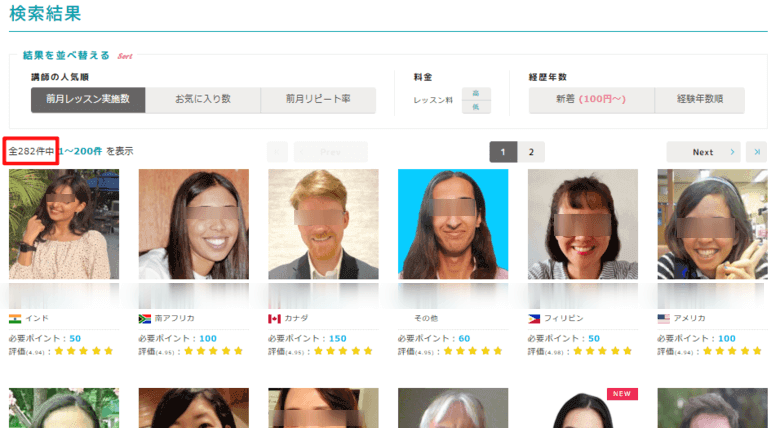Sort by 前月レッスン実施数
780x428 pixels.
(88, 100)
